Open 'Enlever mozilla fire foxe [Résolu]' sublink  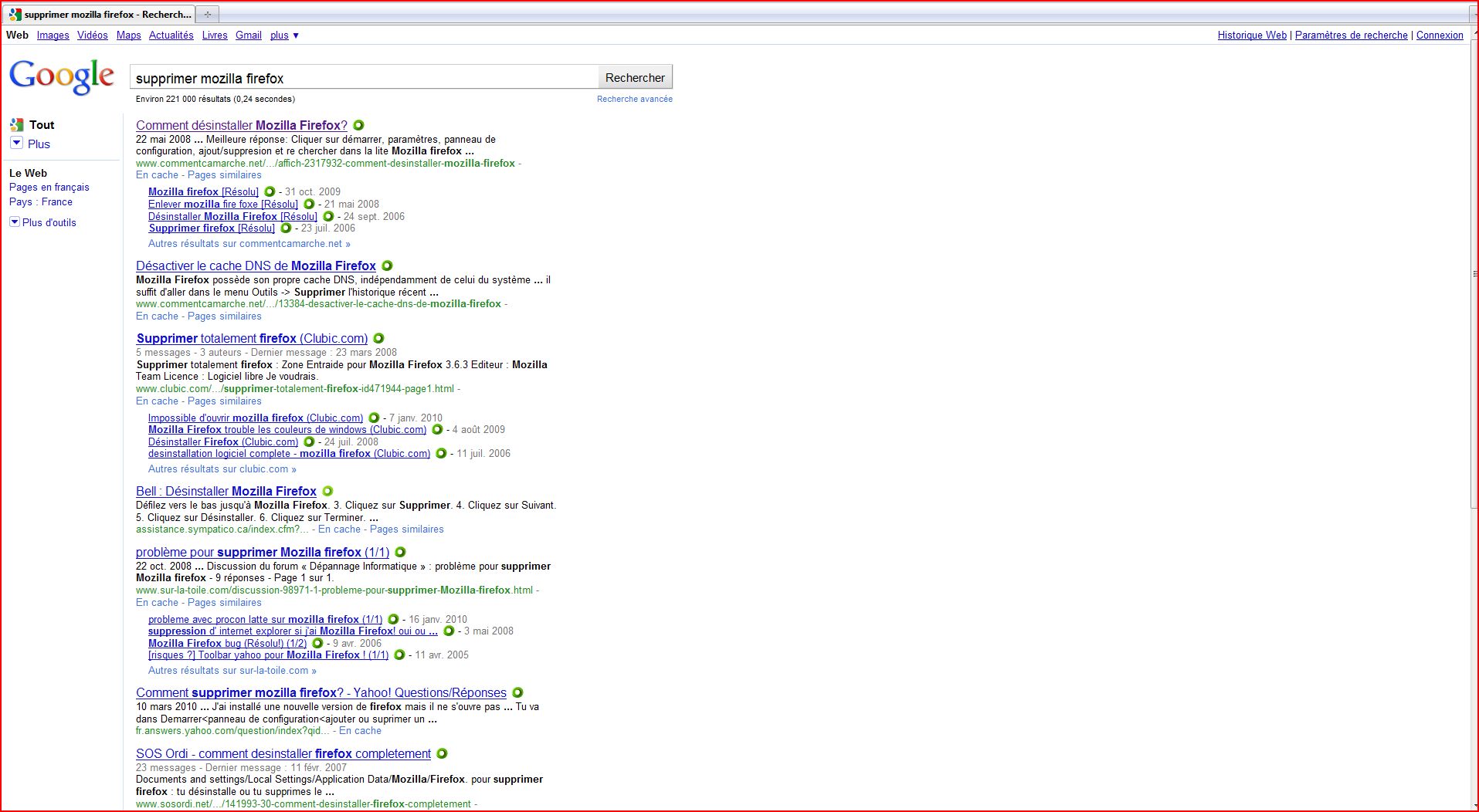223,204
